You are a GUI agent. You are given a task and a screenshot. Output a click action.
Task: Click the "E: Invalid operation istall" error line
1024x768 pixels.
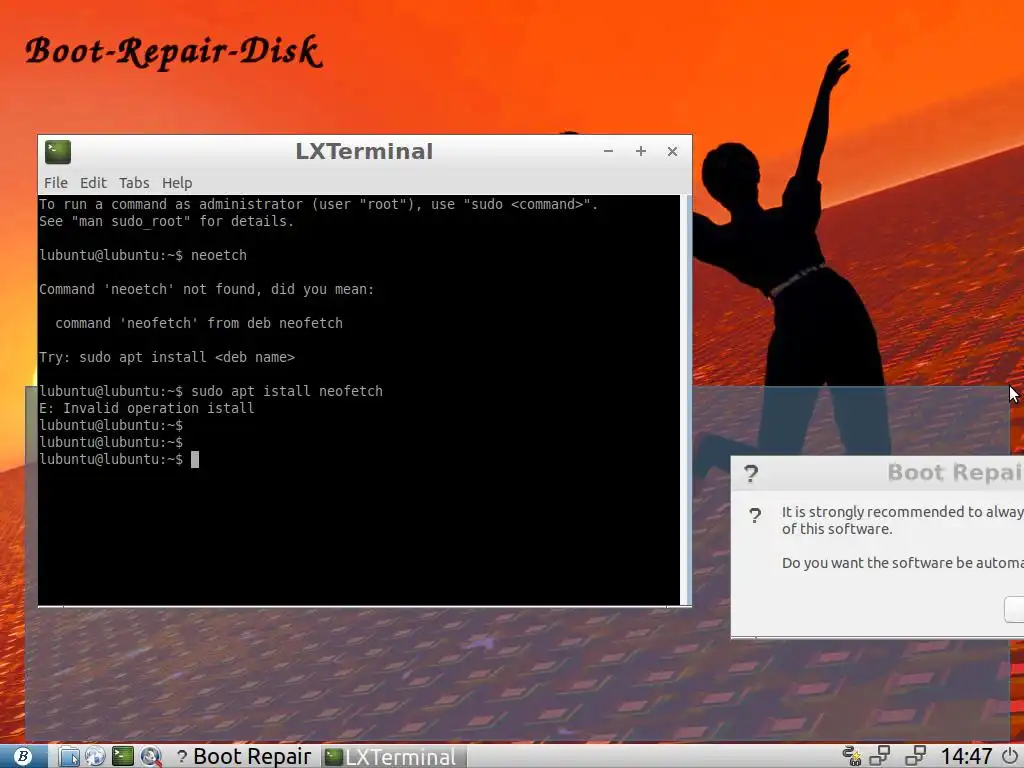147,408
